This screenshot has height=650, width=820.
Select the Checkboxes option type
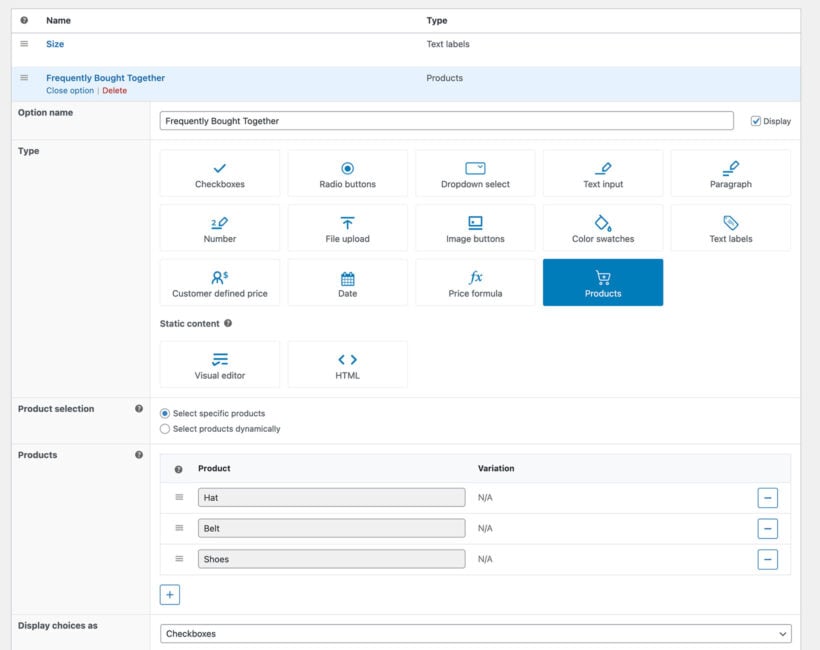coord(219,174)
